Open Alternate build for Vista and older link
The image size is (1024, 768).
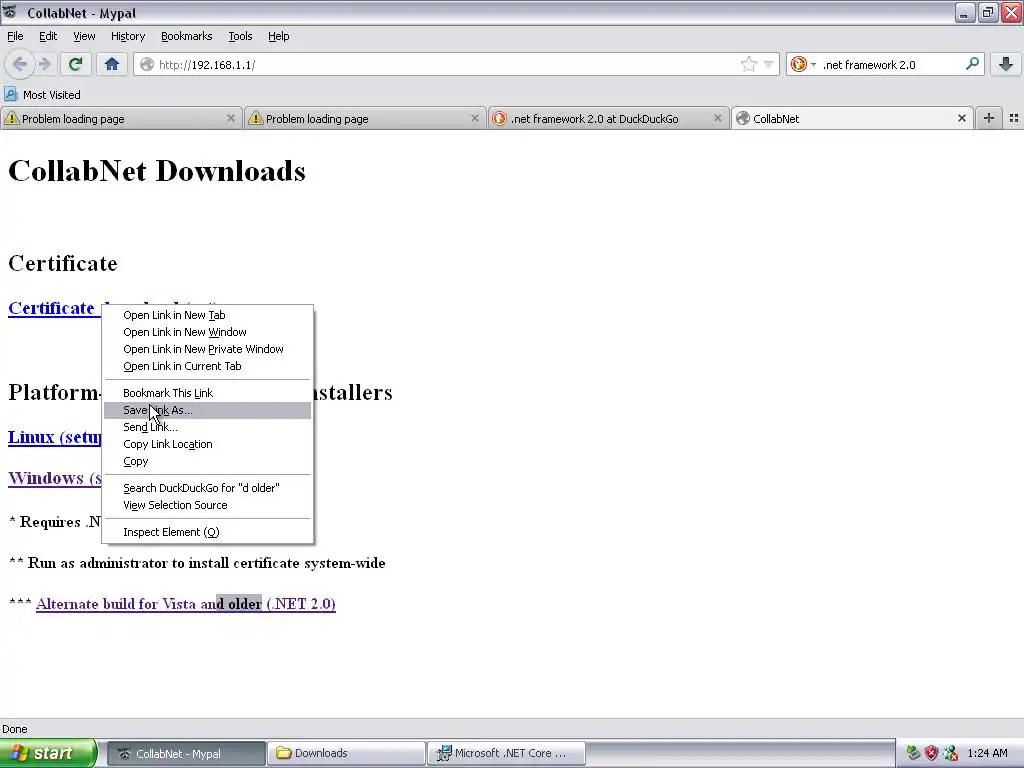[185, 604]
